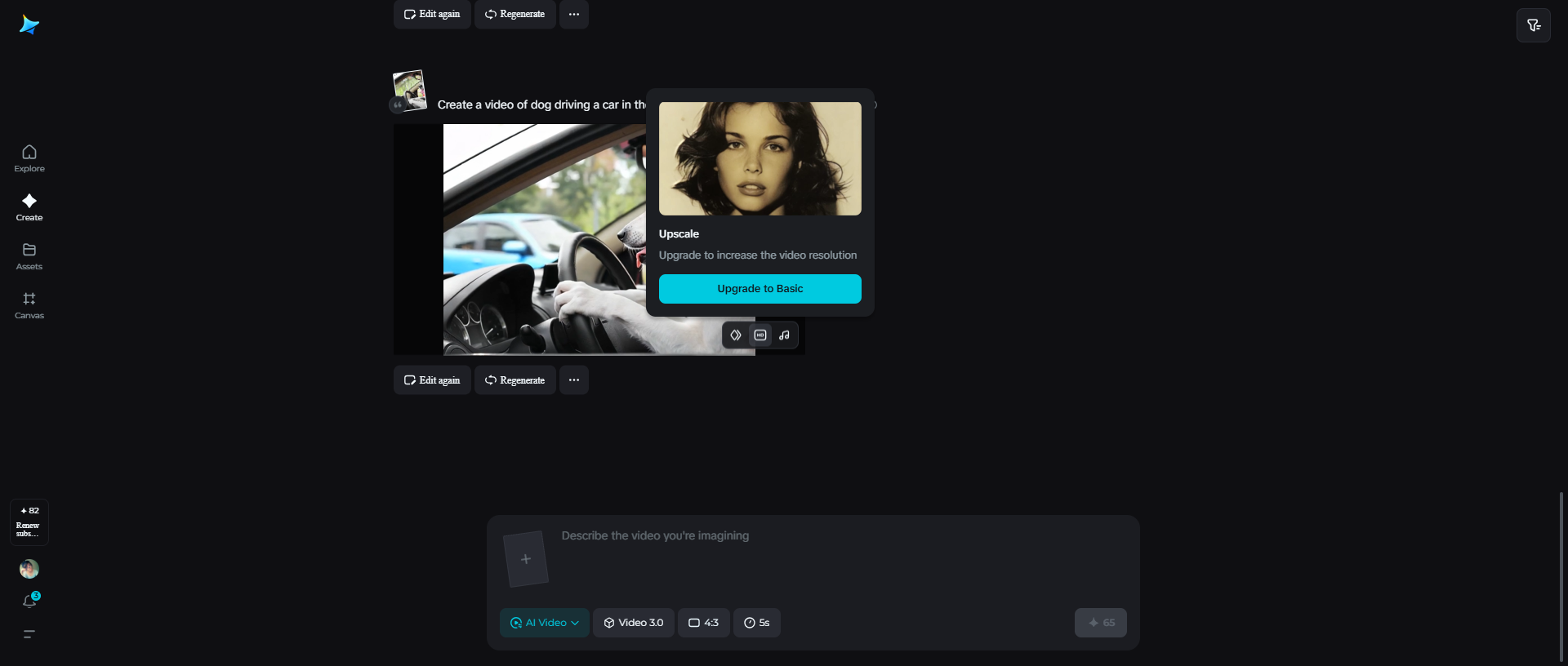Add a reference image with the plus box
Viewport: 1568px width, 666px height.
pos(526,559)
